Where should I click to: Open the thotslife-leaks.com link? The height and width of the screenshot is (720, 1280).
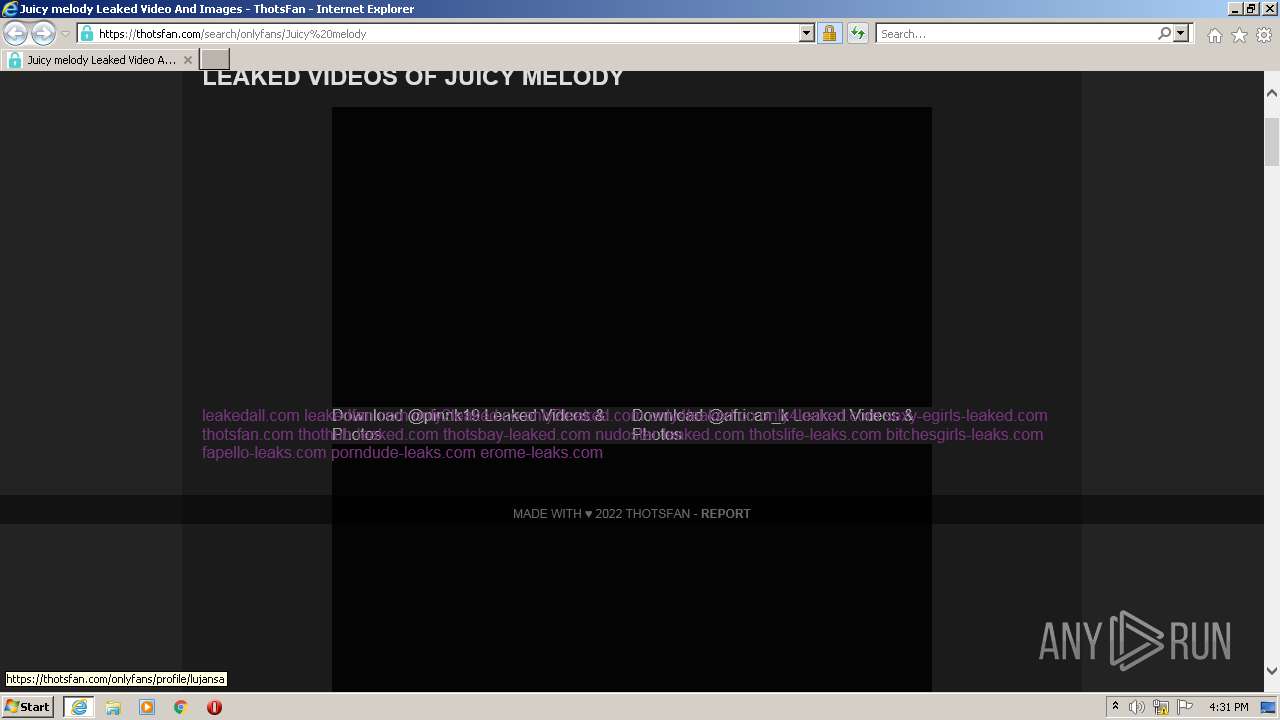pyautogui.click(x=815, y=435)
